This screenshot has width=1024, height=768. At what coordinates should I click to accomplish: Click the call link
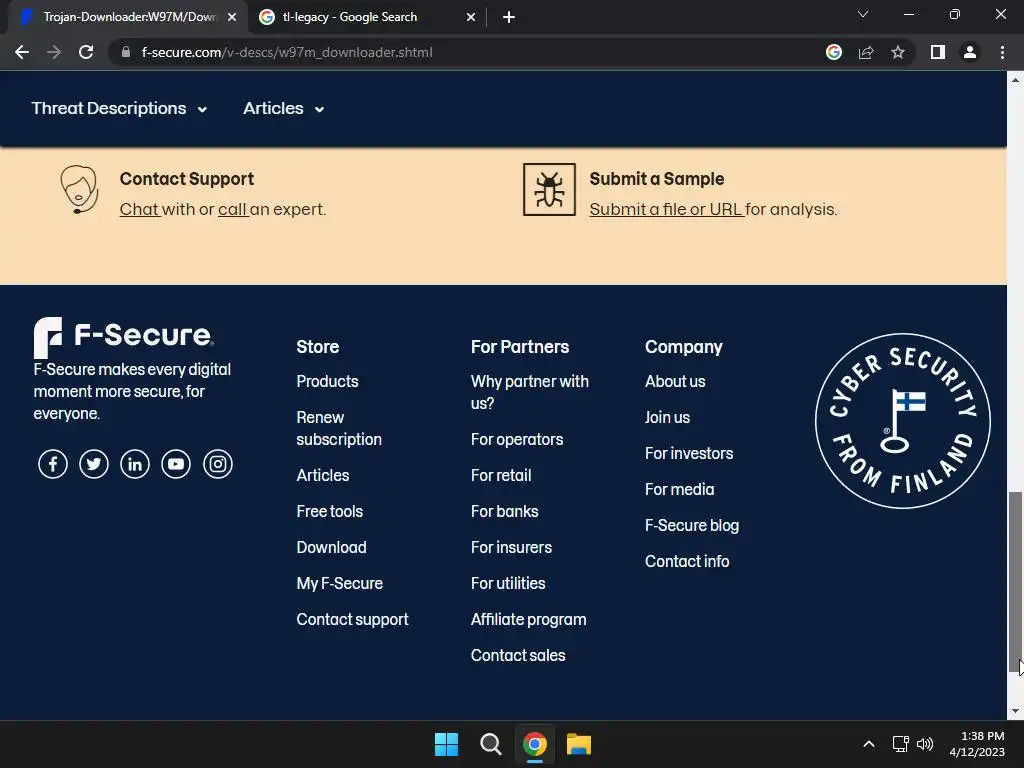click(x=232, y=209)
